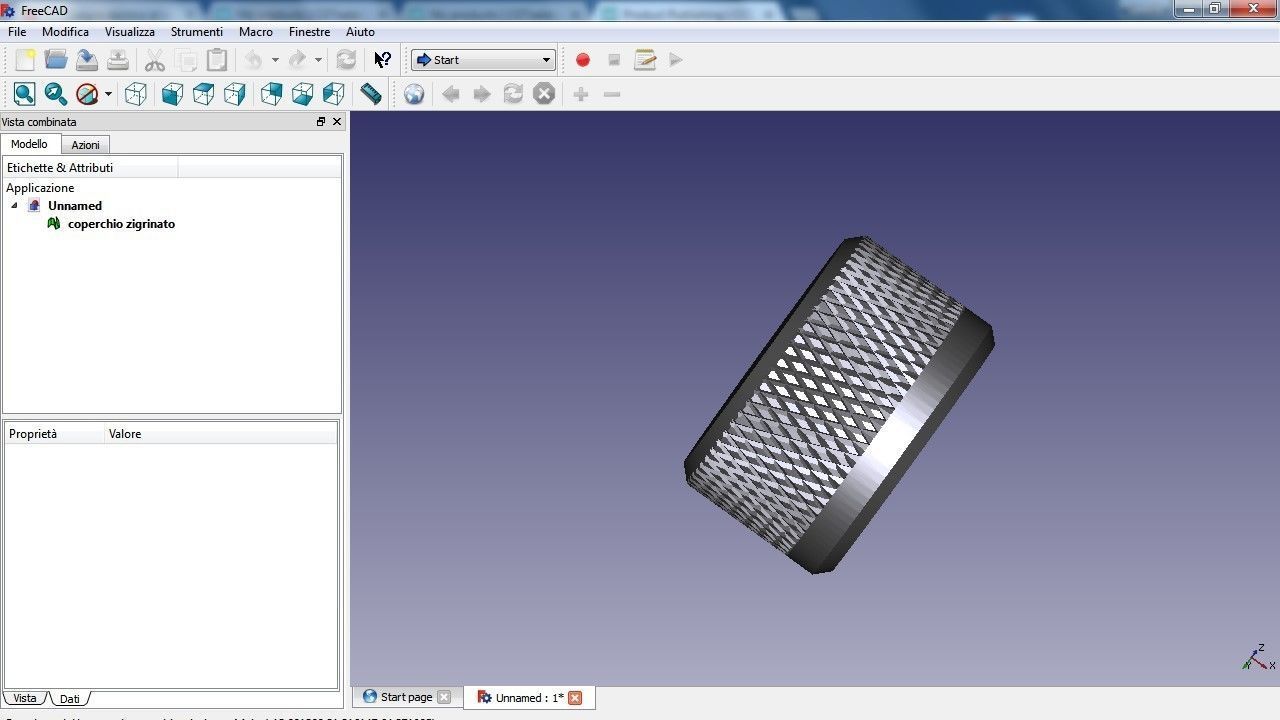
Task: Select the Unnamed document tree item
Action: (x=75, y=206)
